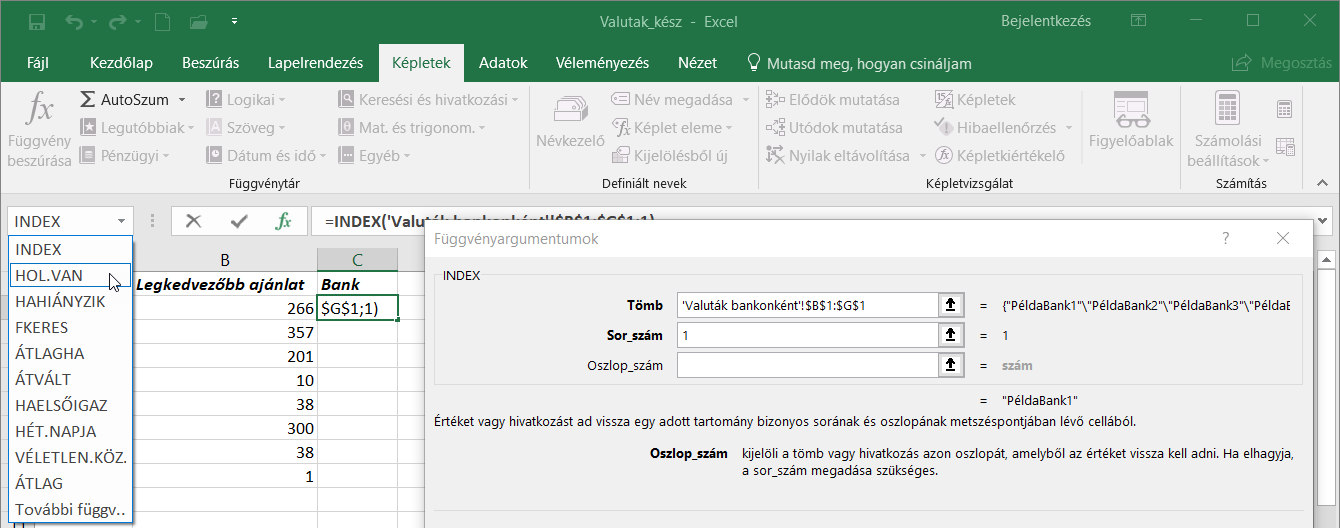Viewport: 1340px width, 528px height.
Task: Choose További függv.. at list bottom
Action: pos(69,510)
